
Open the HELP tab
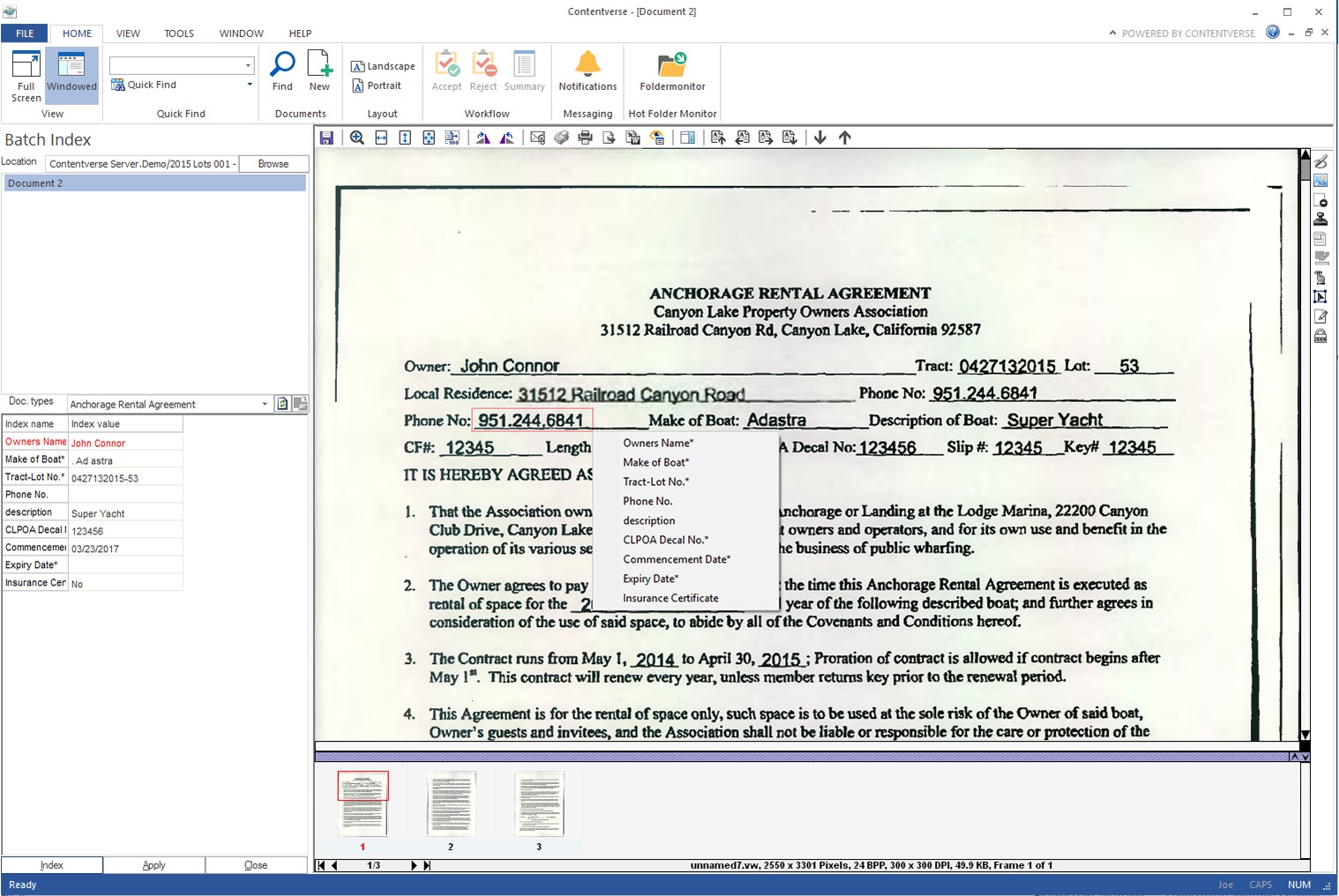301,34
